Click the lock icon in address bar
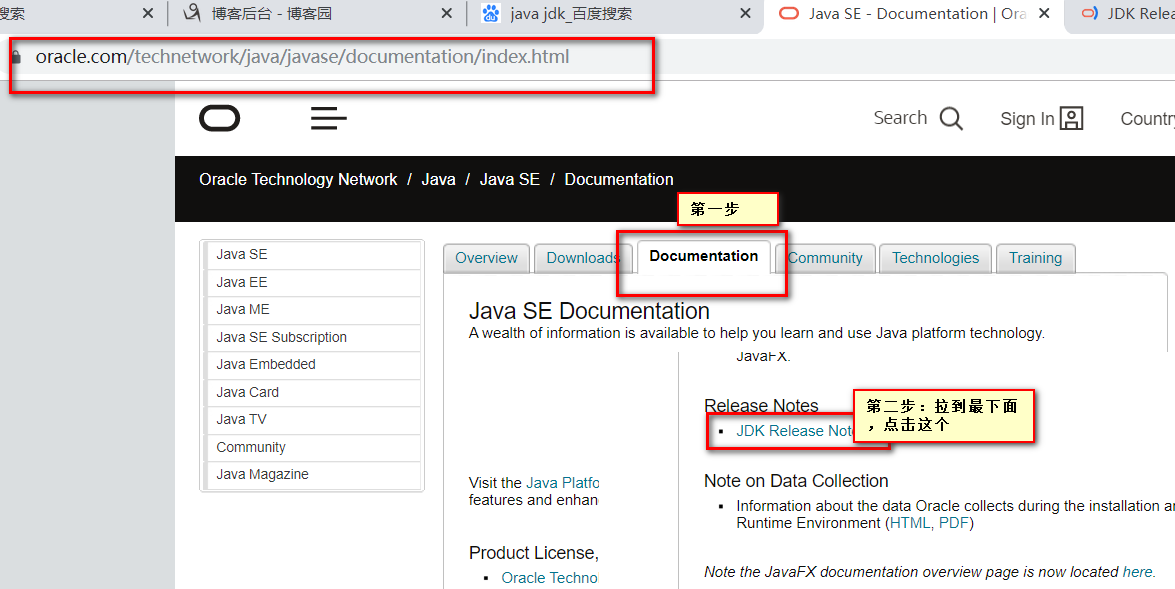This screenshot has height=589, width=1175. 16,57
